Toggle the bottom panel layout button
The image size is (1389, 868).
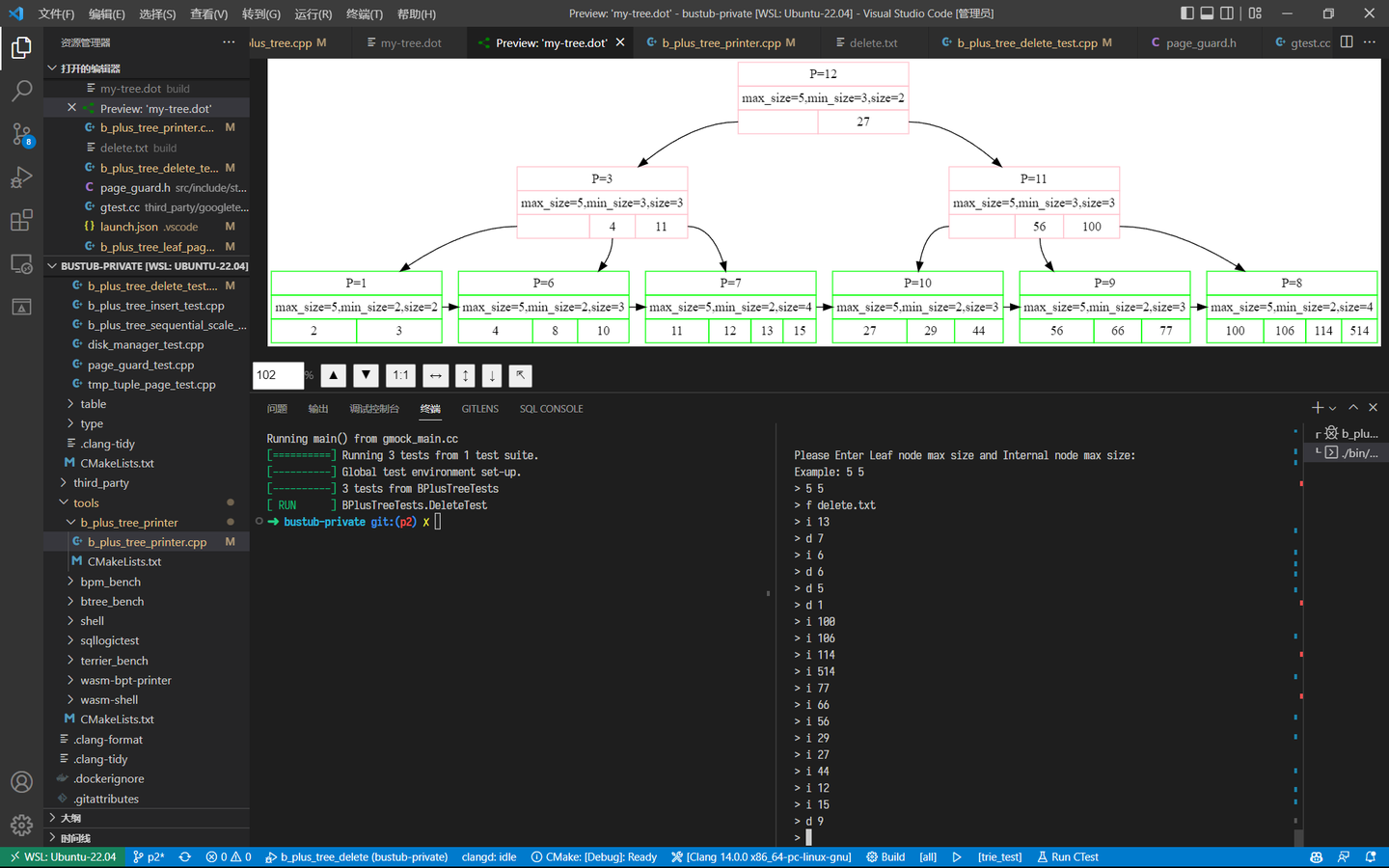click(x=1207, y=14)
